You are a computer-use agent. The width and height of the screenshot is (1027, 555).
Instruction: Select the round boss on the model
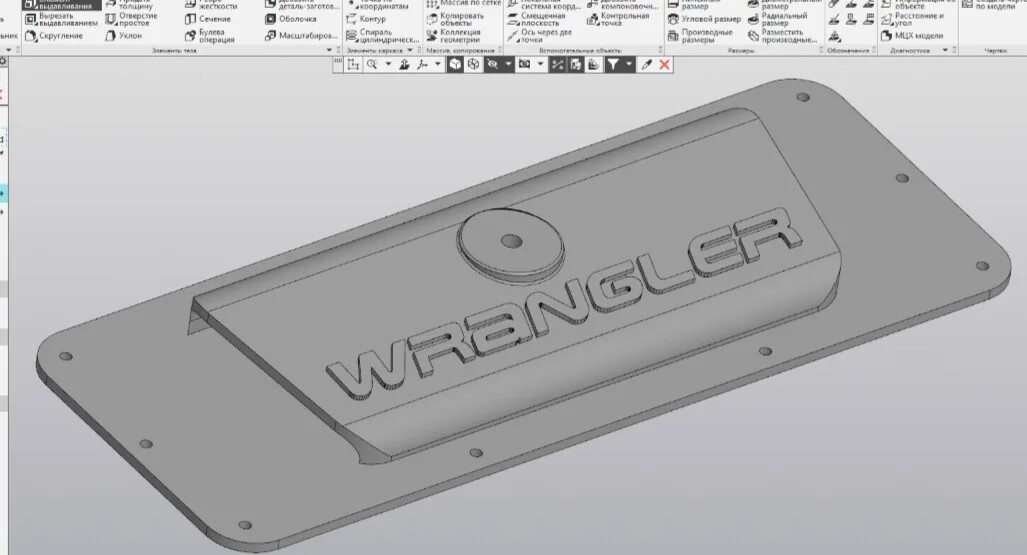coord(511,244)
